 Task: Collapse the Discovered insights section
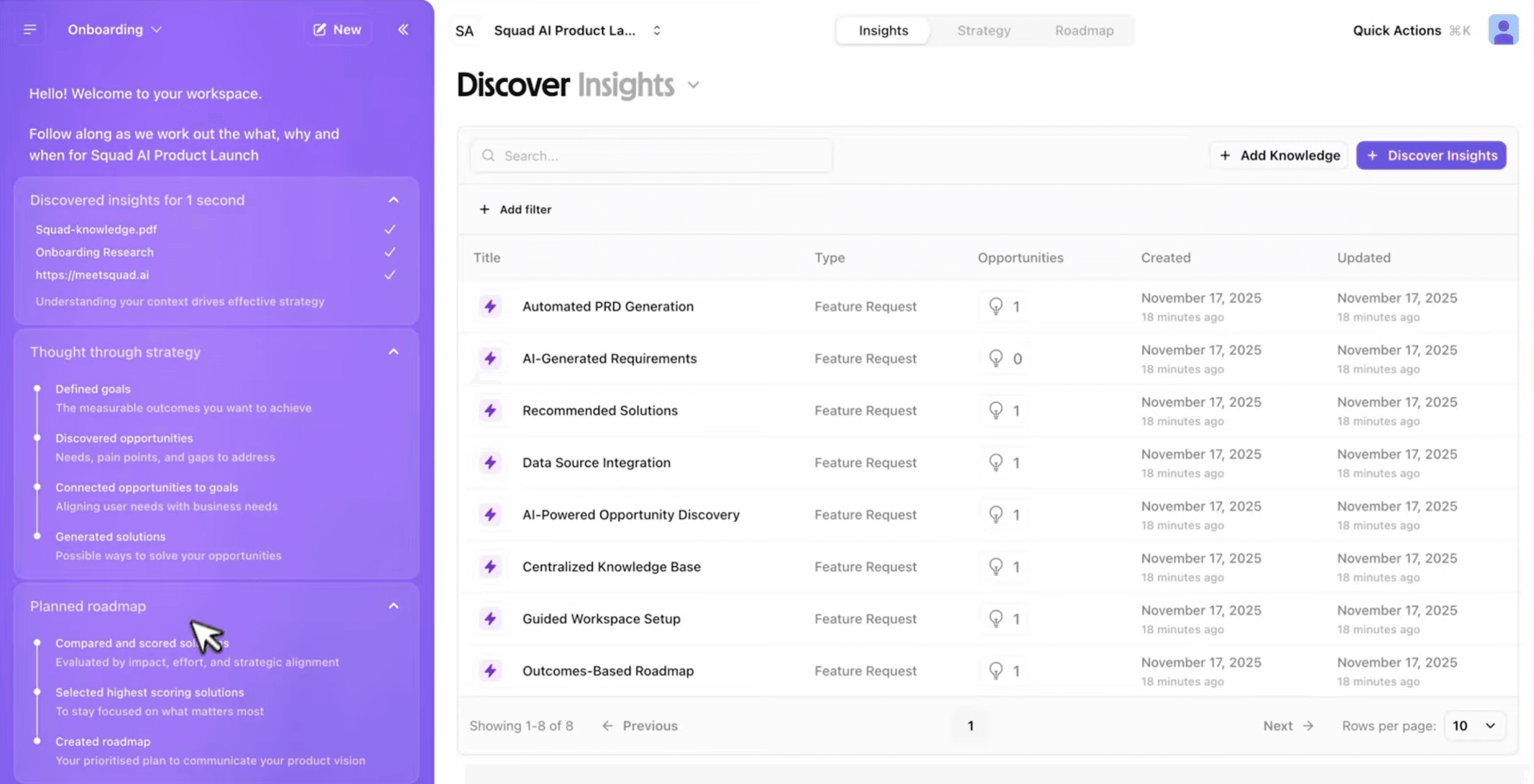click(393, 200)
